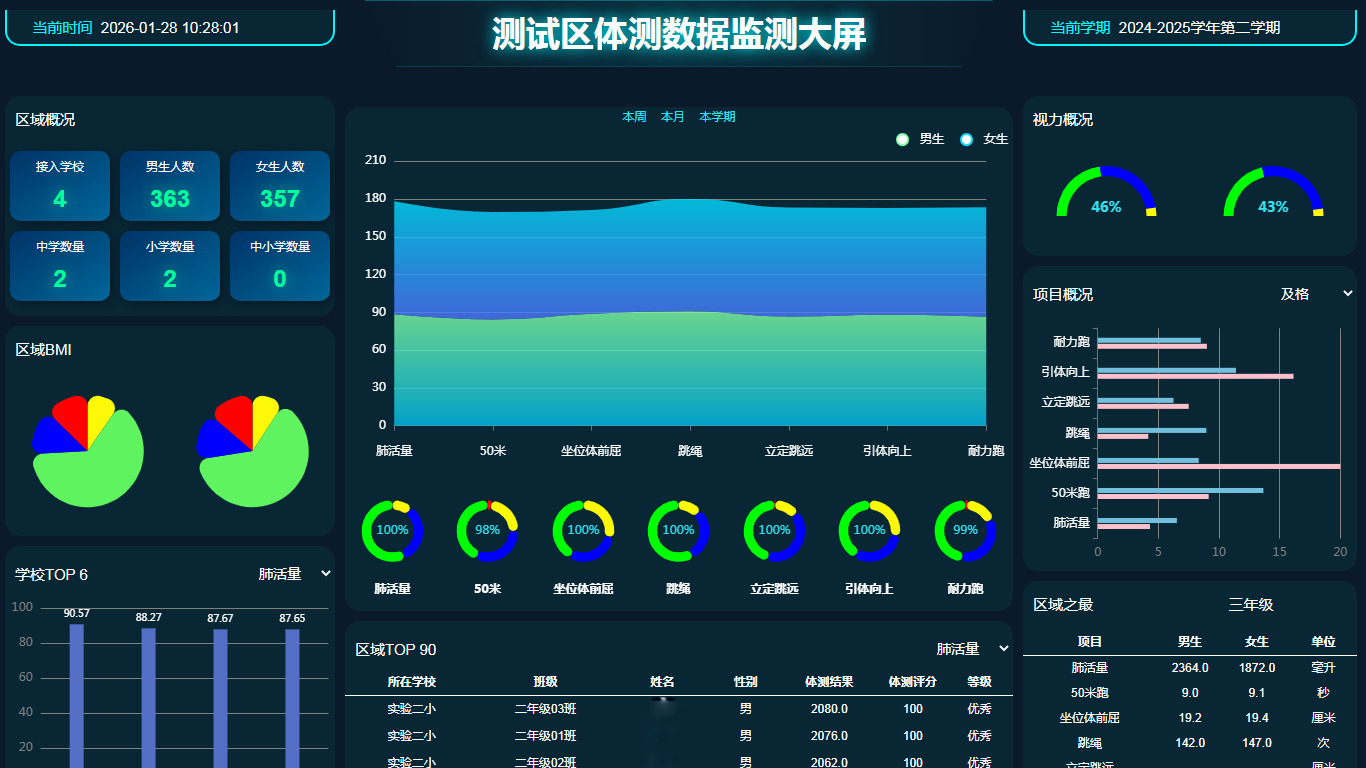Click the 肺活量 donut chart showing 100%
The image size is (1366, 768).
click(392, 531)
